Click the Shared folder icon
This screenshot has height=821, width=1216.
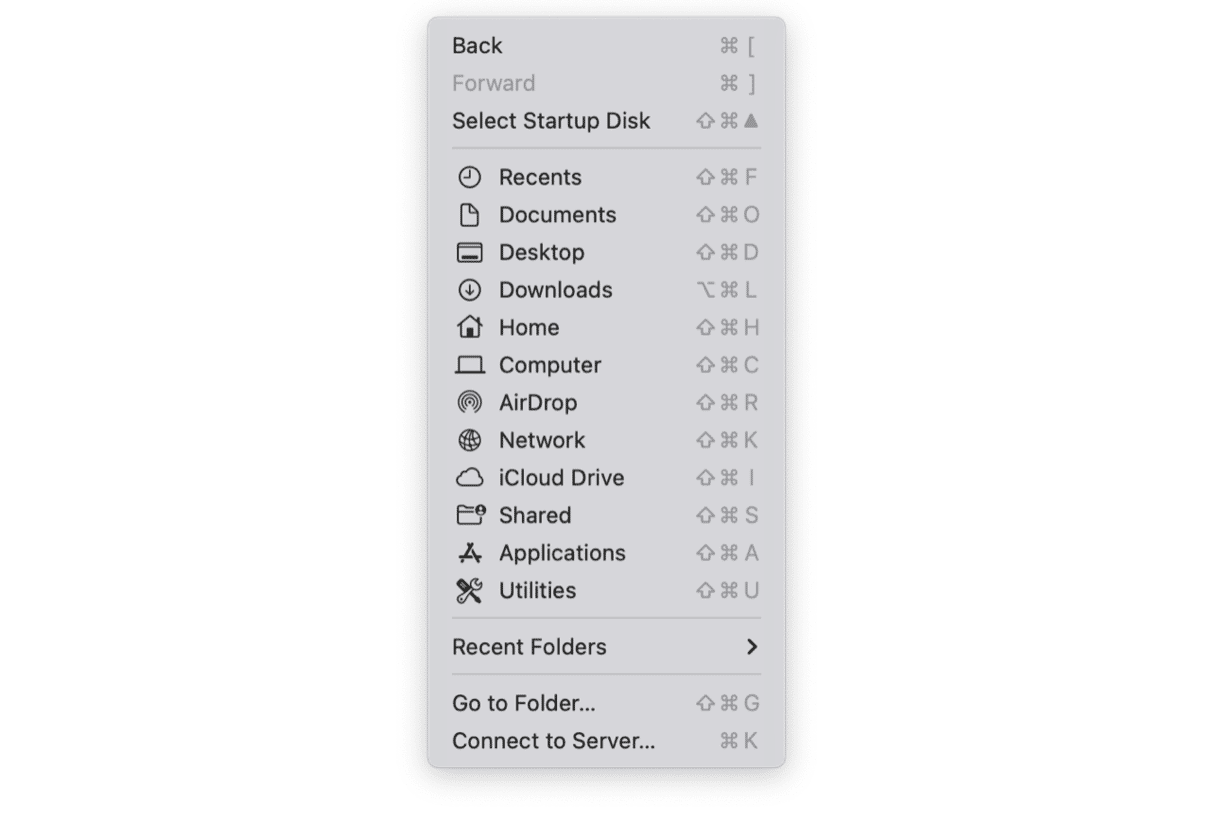pyautogui.click(x=470, y=515)
